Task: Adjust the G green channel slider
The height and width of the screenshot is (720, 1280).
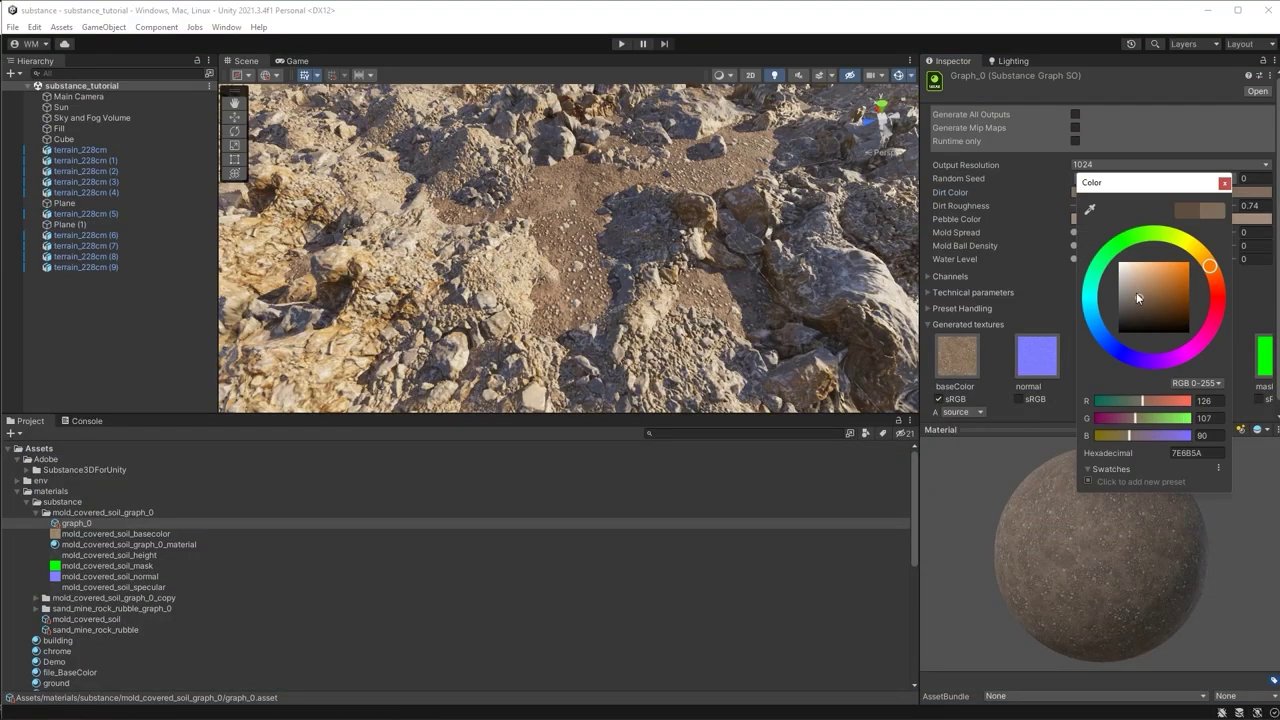Action: [x=1142, y=418]
